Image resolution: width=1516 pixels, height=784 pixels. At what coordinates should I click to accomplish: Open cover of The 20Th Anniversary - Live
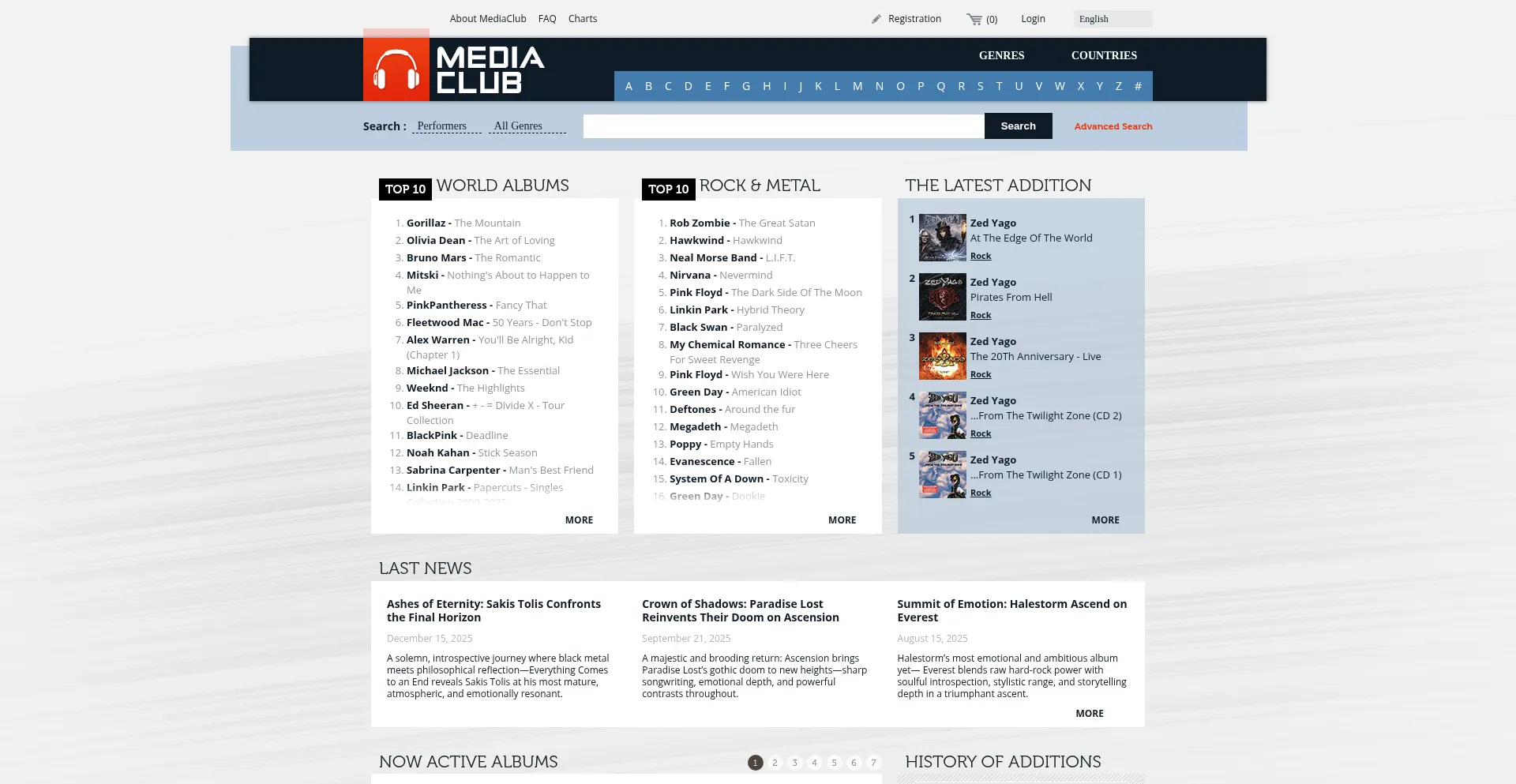point(943,356)
